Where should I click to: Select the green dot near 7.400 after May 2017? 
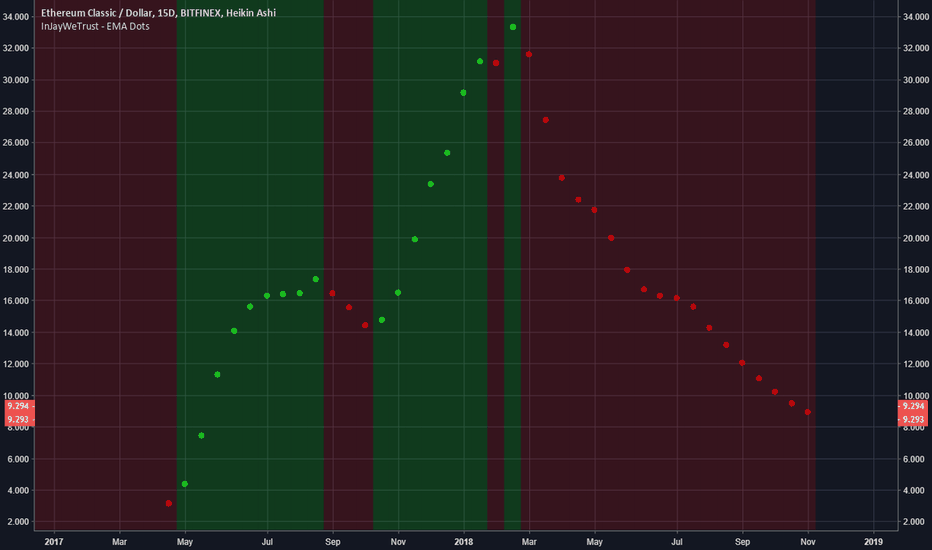tap(201, 436)
